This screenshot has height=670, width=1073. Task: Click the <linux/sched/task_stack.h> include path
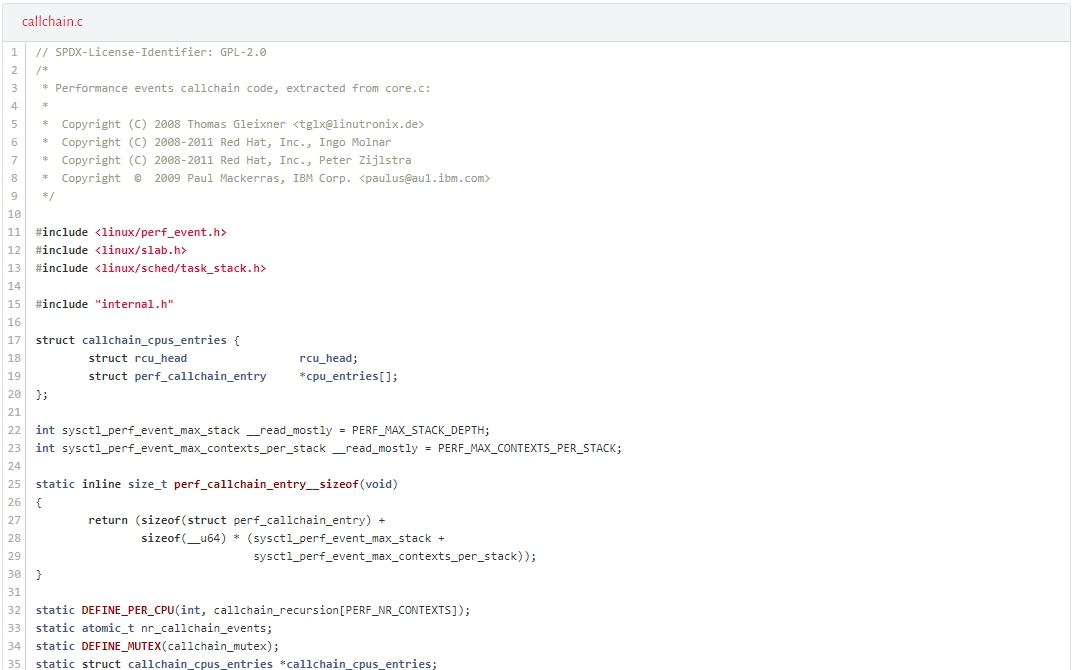click(181, 268)
